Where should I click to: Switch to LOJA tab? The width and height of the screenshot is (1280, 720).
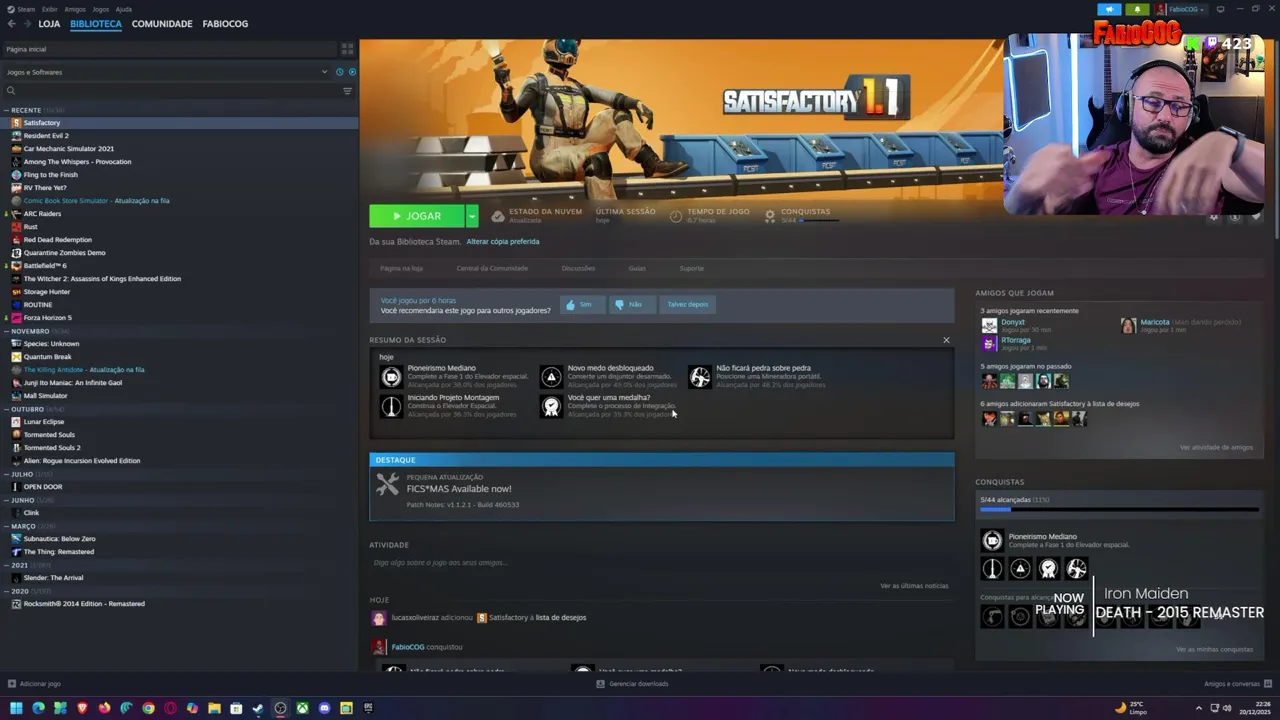[x=49, y=23]
